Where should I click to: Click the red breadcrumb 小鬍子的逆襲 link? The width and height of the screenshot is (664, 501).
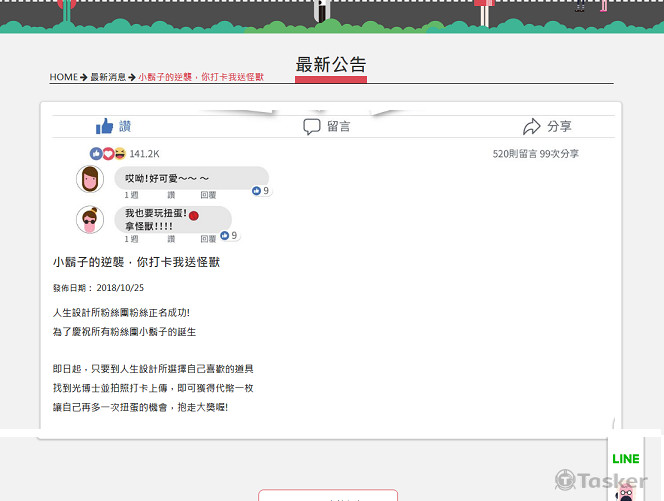[201, 77]
